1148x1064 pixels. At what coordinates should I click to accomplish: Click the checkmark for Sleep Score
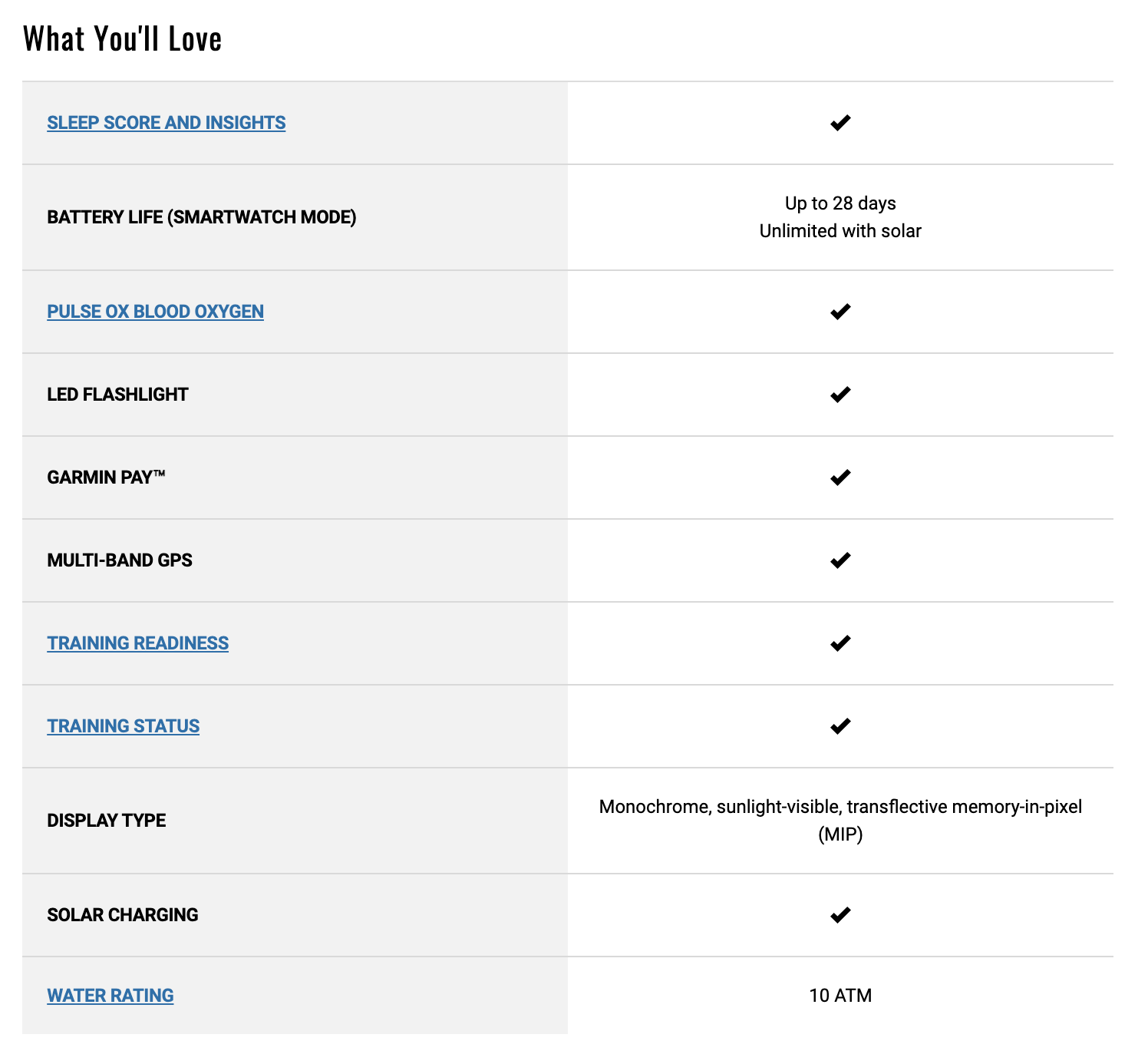(x=840, y=123)
